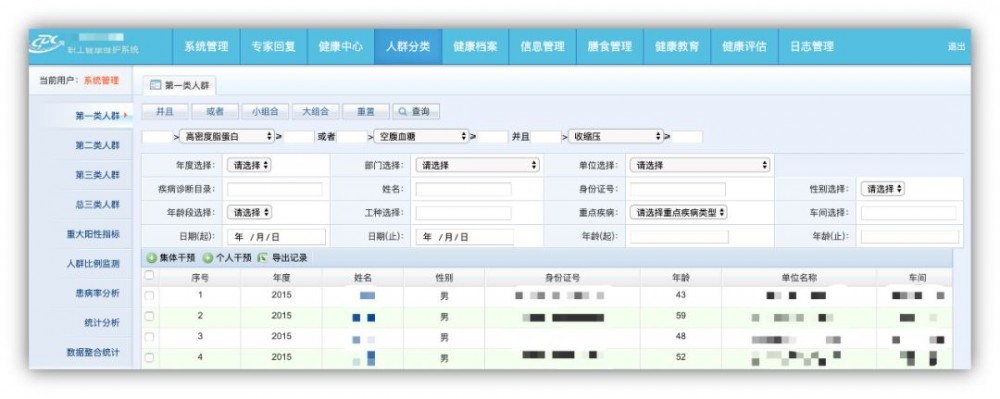Screen dimensions: 1000x399
Task: Click the 车间选择 input field
Action: [x=909, y=213]
